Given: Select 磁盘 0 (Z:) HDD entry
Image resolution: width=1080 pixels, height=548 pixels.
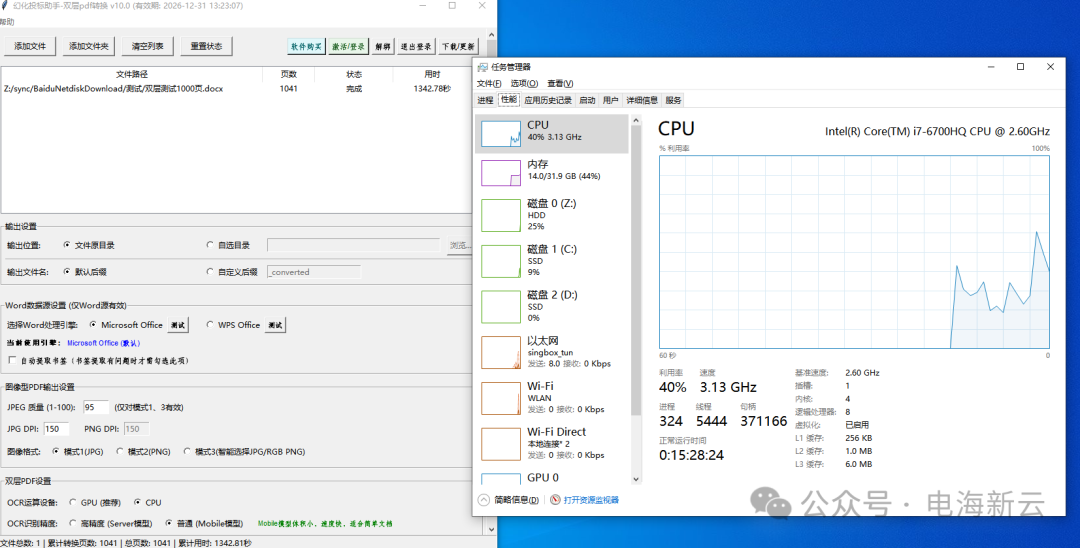Looking at the screenshot, I should pos(553,214).
